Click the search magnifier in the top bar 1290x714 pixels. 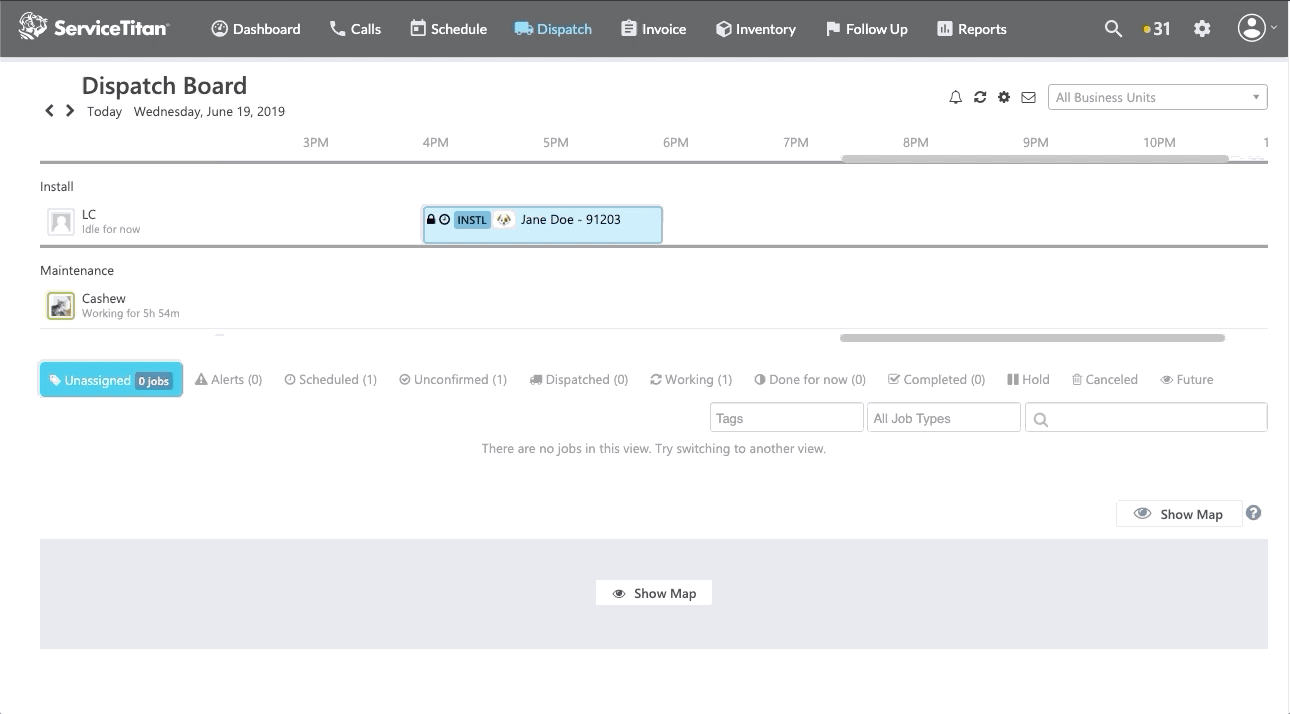point(1112,28)
